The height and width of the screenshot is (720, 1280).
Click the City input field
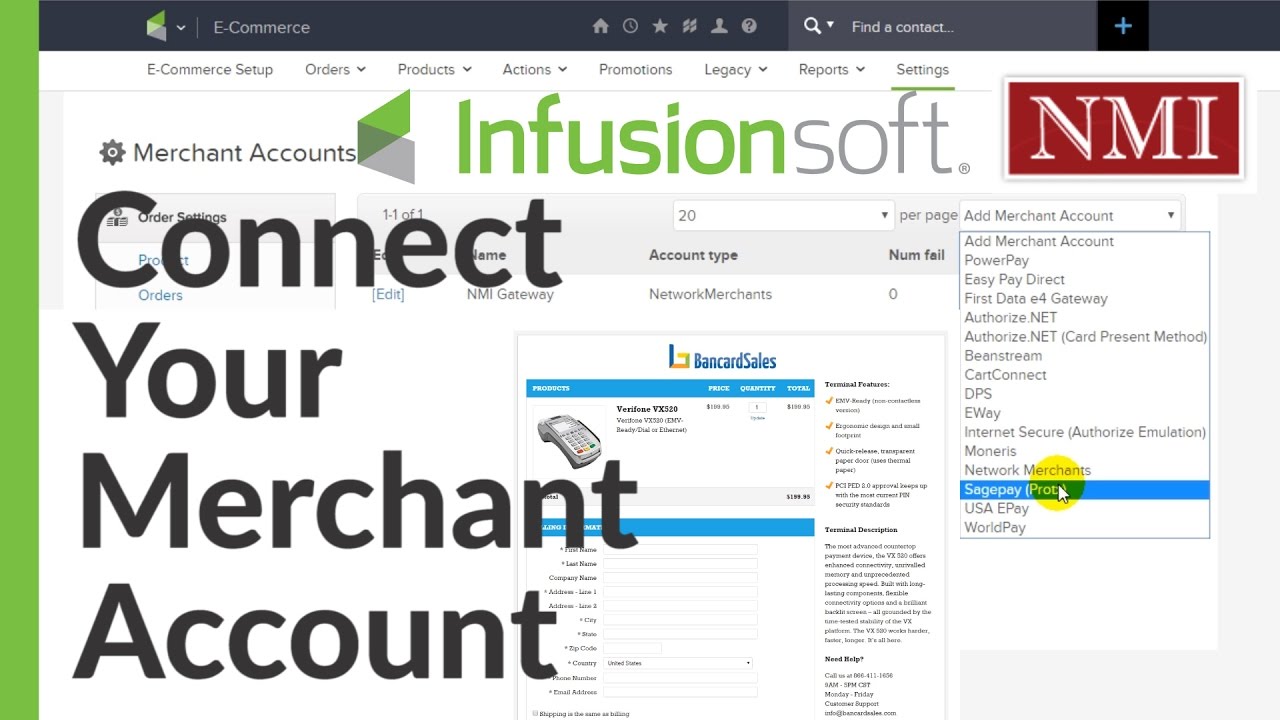tap(680, 620)
